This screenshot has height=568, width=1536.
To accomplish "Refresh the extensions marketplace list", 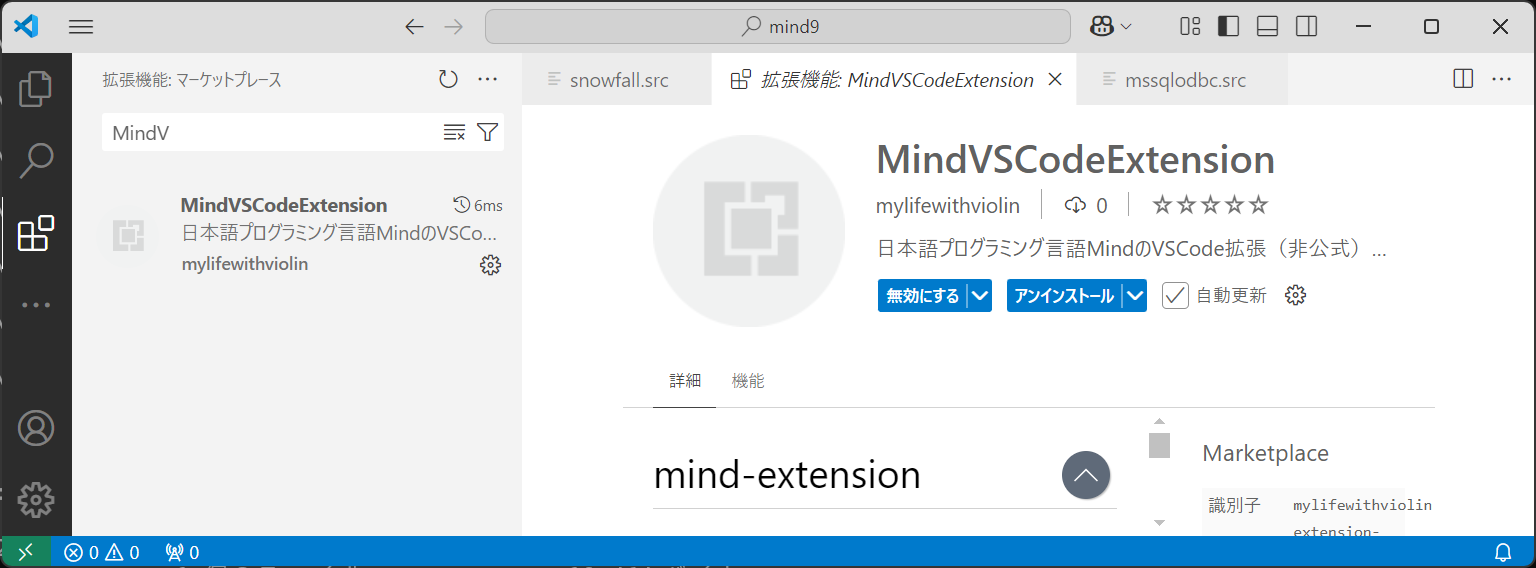I will pos(448,79).
